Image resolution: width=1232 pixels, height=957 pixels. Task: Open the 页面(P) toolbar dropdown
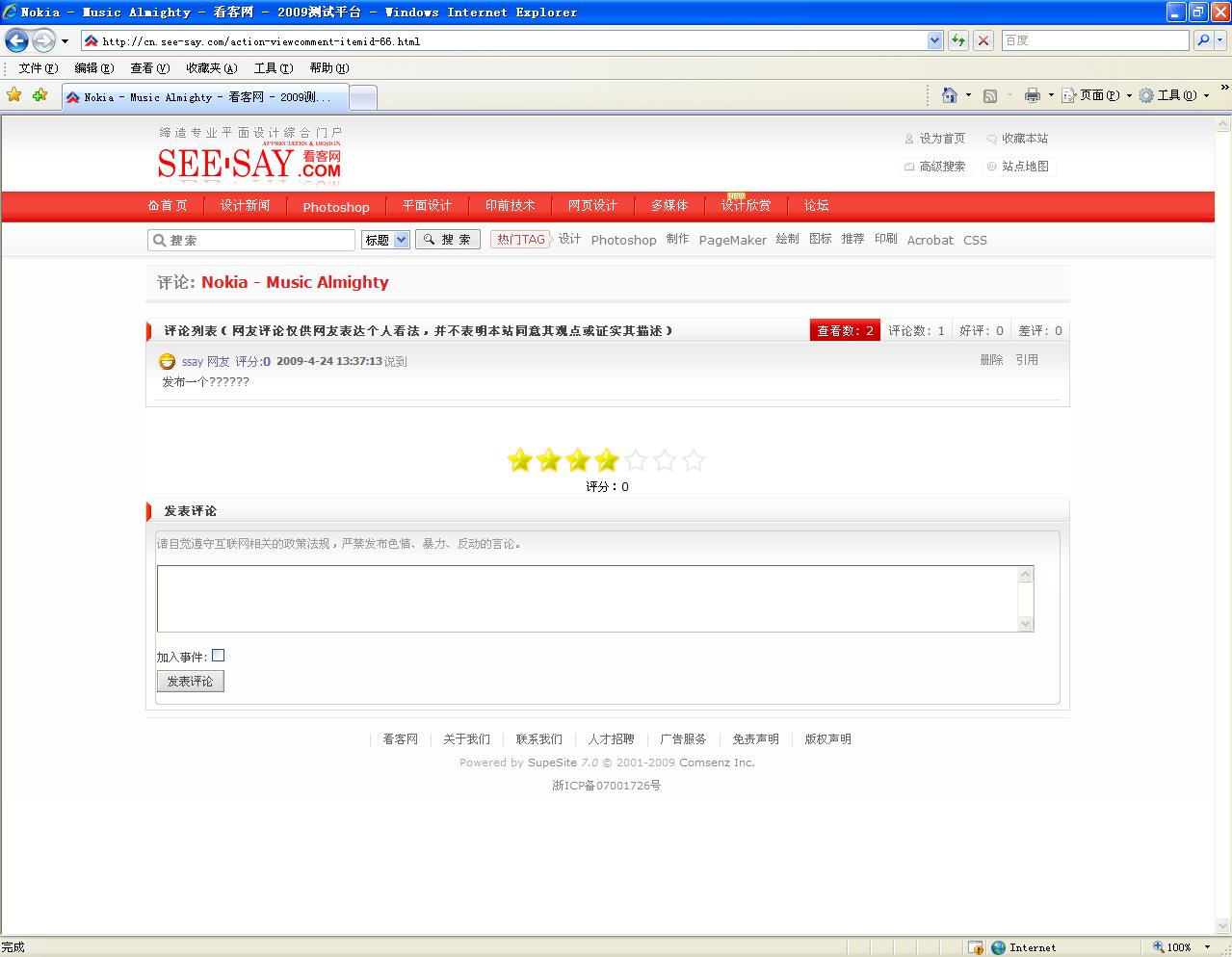click(x=1097, y=95)
